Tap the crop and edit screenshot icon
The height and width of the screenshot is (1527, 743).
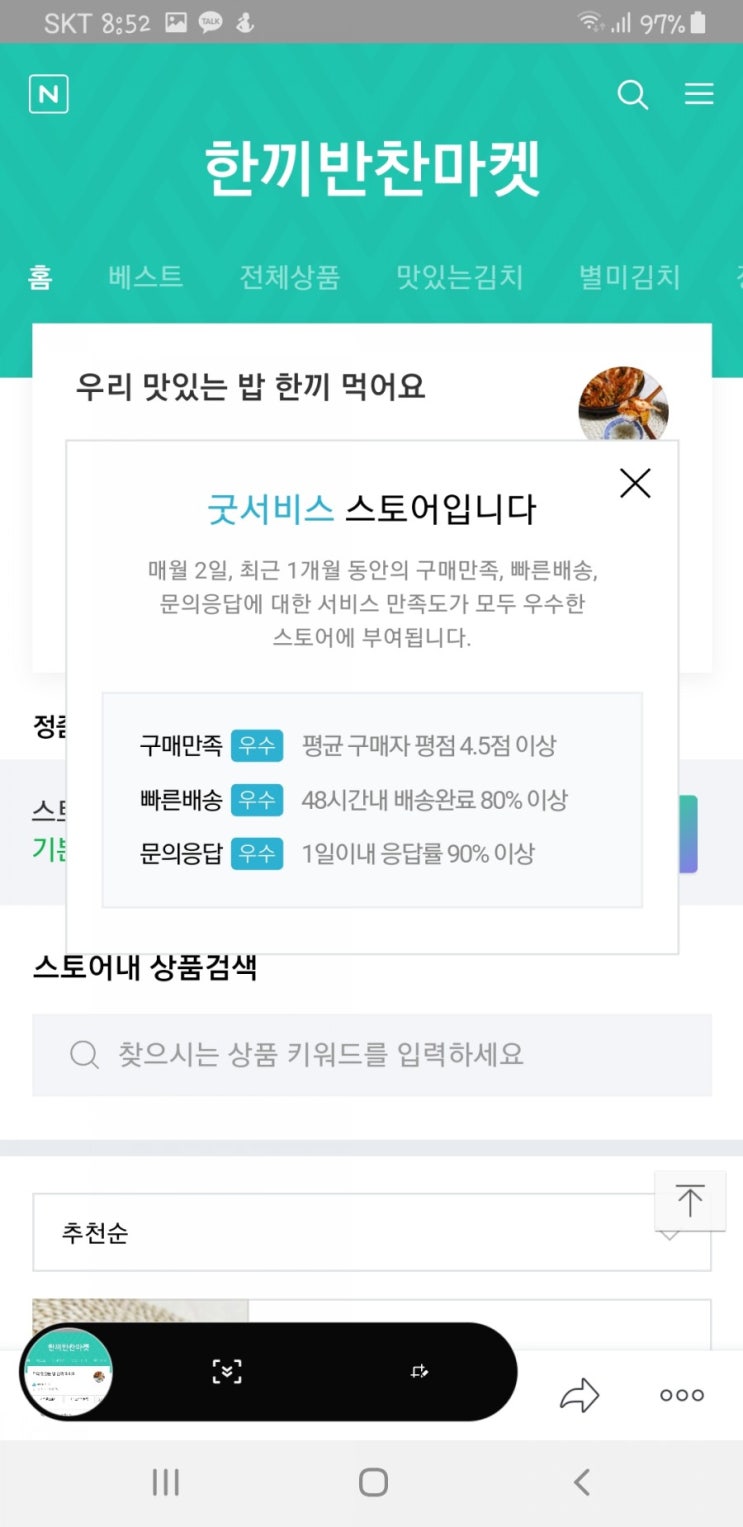pos(420,1372)
